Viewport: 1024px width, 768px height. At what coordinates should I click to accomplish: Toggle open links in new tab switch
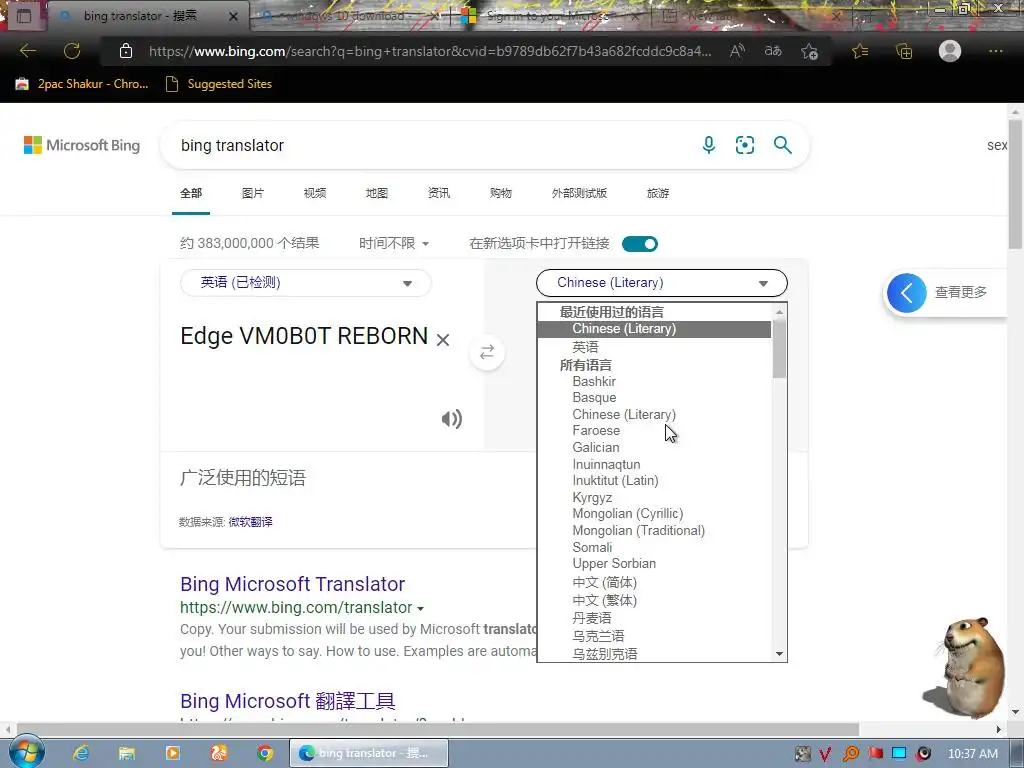point(639,244)
